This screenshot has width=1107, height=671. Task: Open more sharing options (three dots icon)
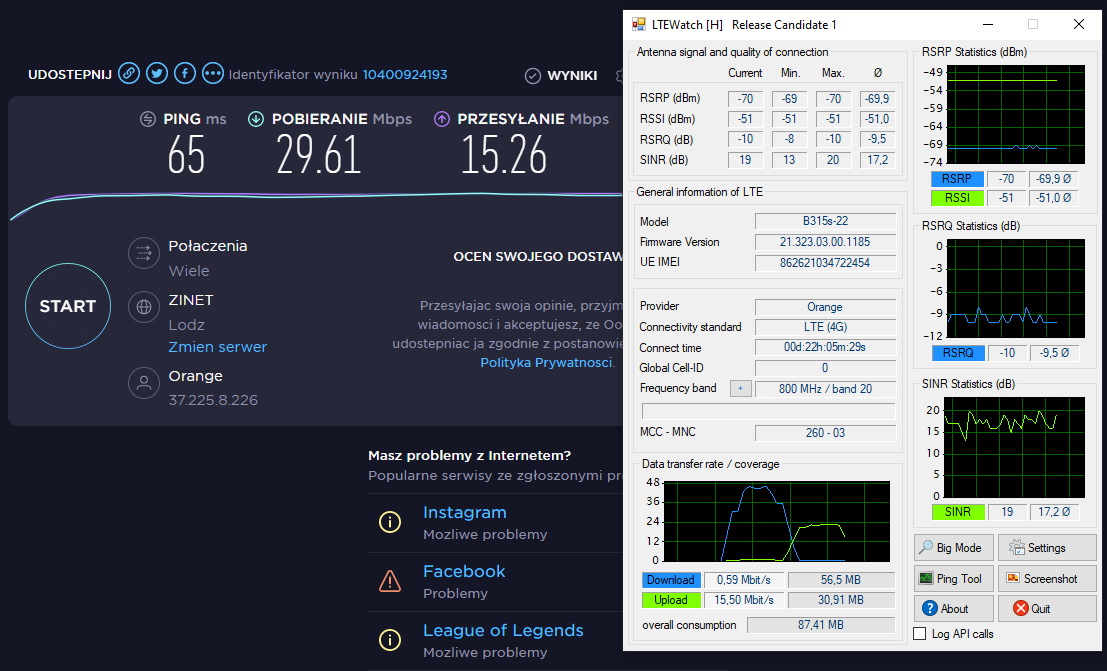pos(213,73)
